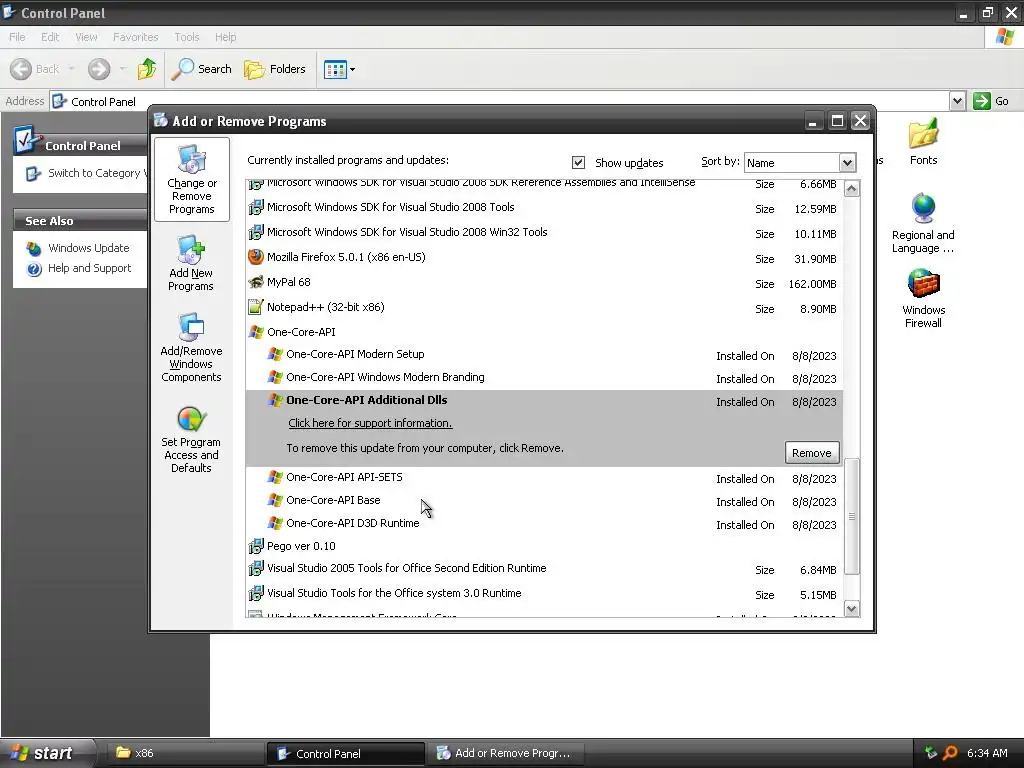Screen dimensions: 1024x768
Task: Open Add New Programs section
Action: click(x=191, y=263)
